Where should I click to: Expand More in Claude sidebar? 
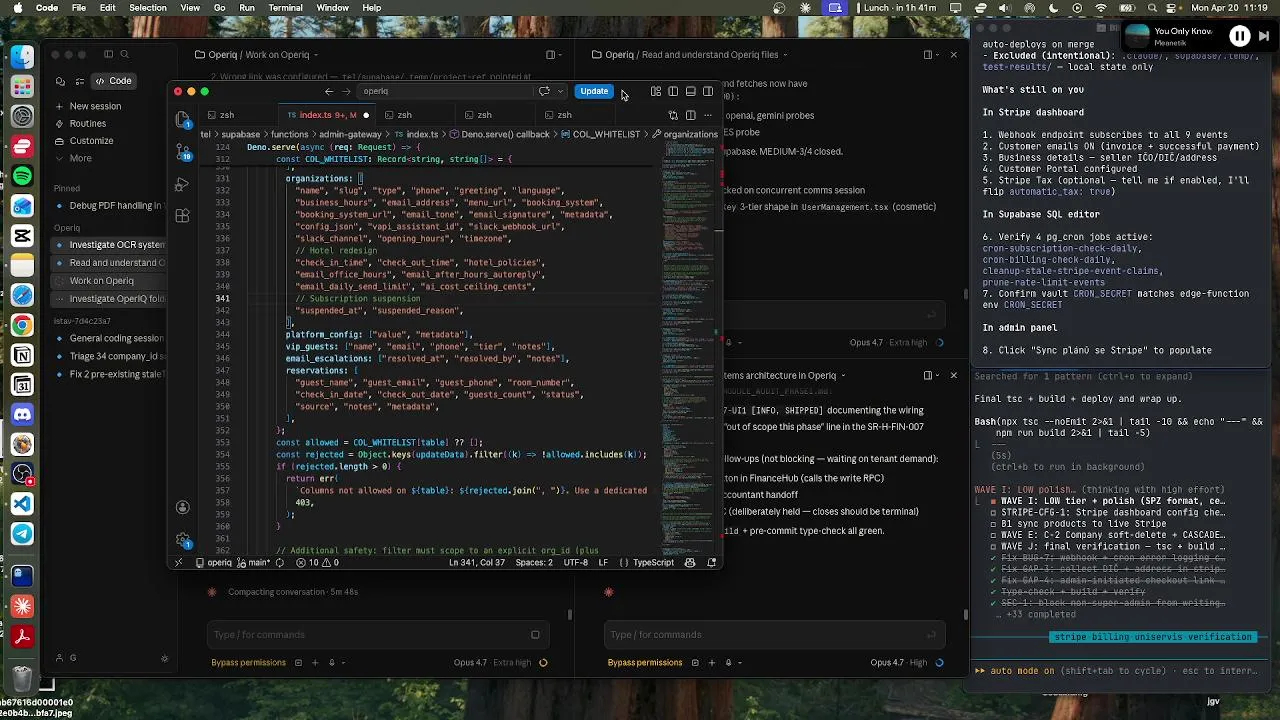click(80, 158)
